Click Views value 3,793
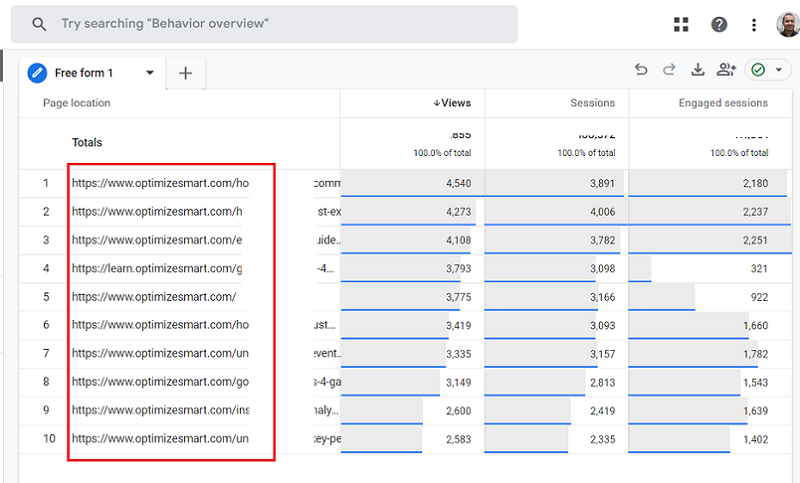The image size is (800, 483). click(x=459, y=268)
